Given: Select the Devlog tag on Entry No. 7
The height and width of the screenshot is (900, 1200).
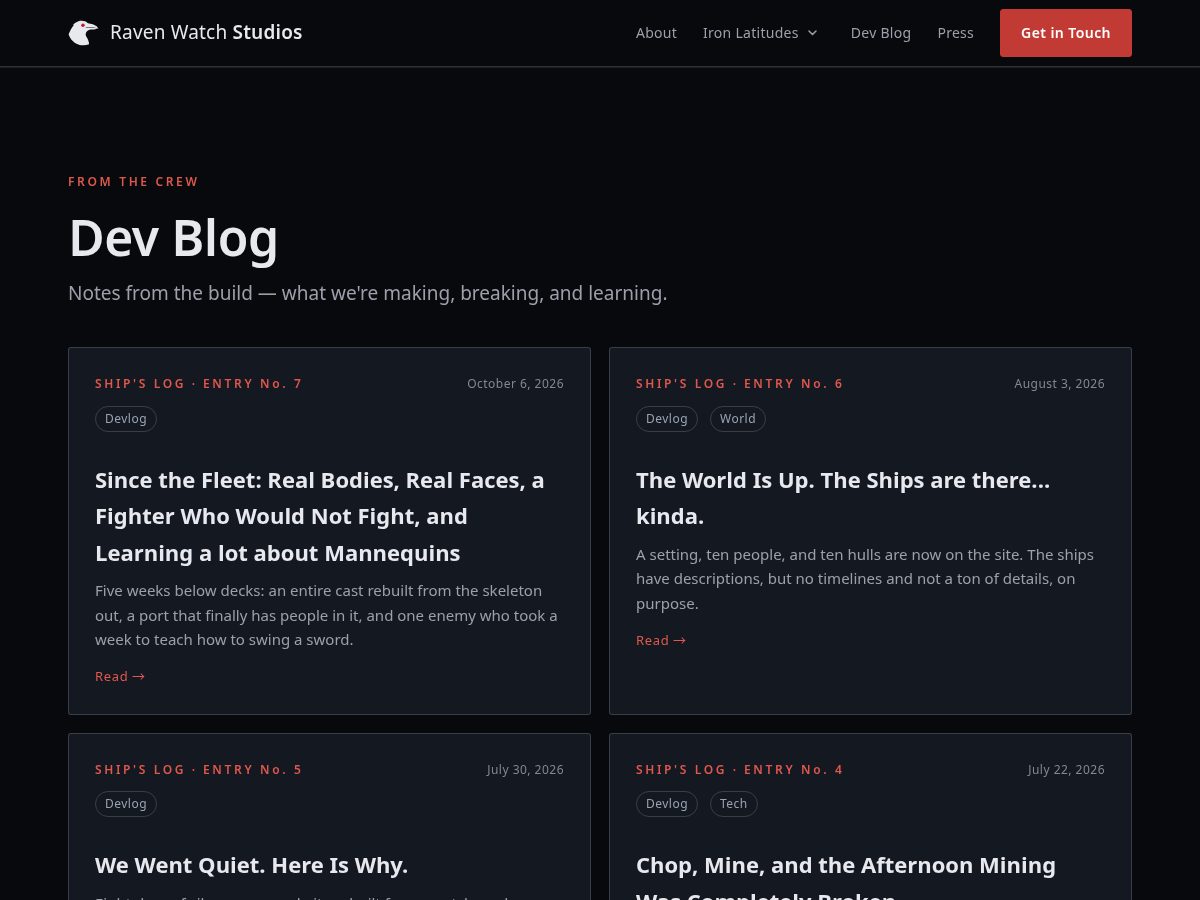Looking at the screenshot, I should point(126,419).
